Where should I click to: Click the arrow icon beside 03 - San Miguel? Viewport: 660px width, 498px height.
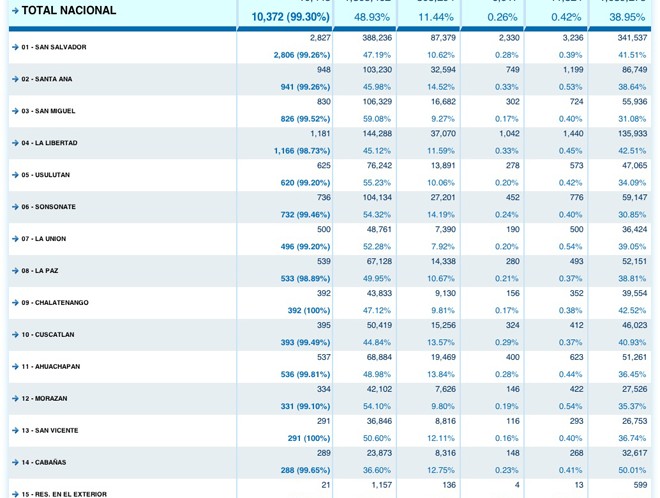pos(15,111)
